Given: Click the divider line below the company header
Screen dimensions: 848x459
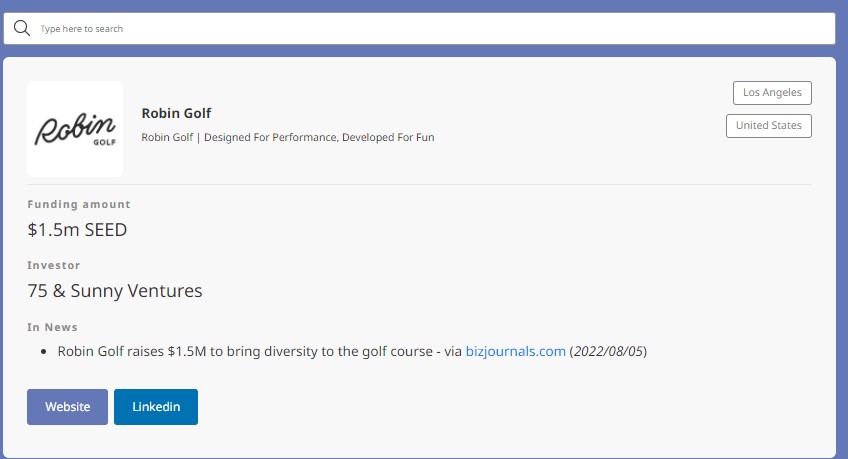Looking at the screenshot, I should 420,185.
